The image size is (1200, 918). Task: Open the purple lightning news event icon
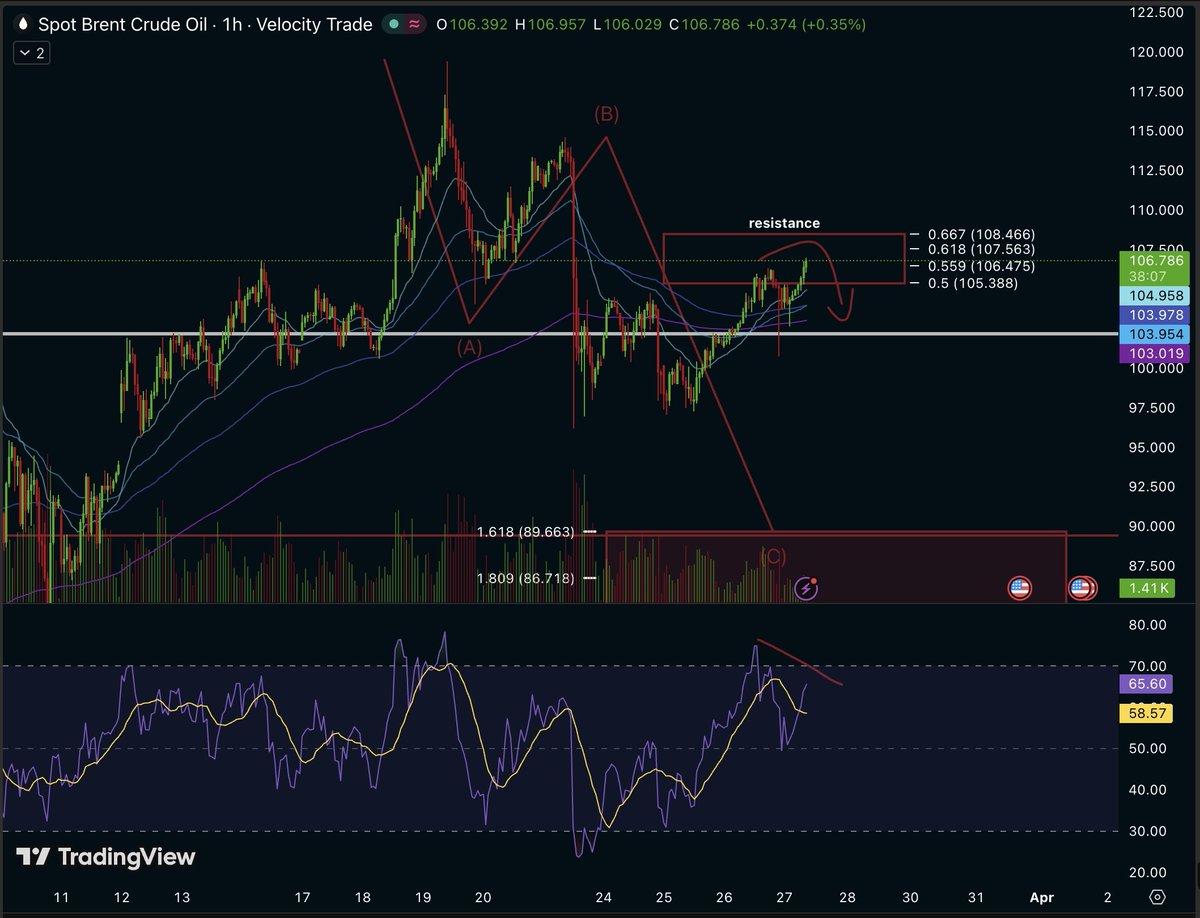(x=806, y=588)
